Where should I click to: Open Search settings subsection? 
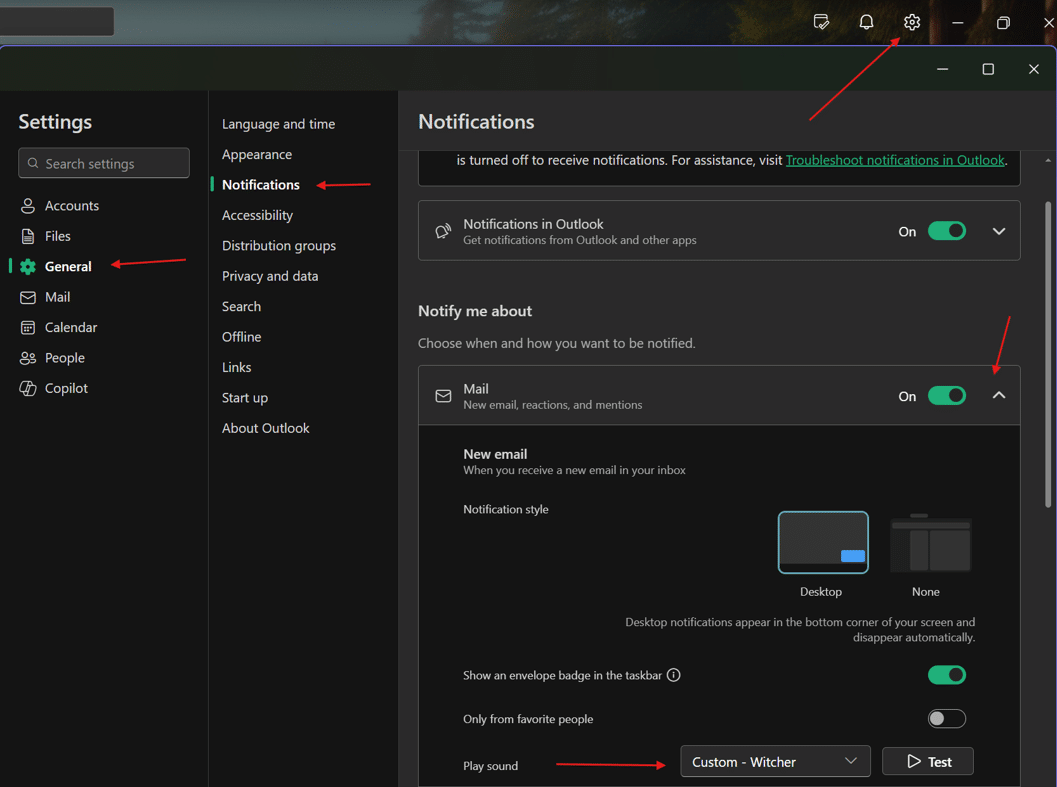(x=241, y=306)
